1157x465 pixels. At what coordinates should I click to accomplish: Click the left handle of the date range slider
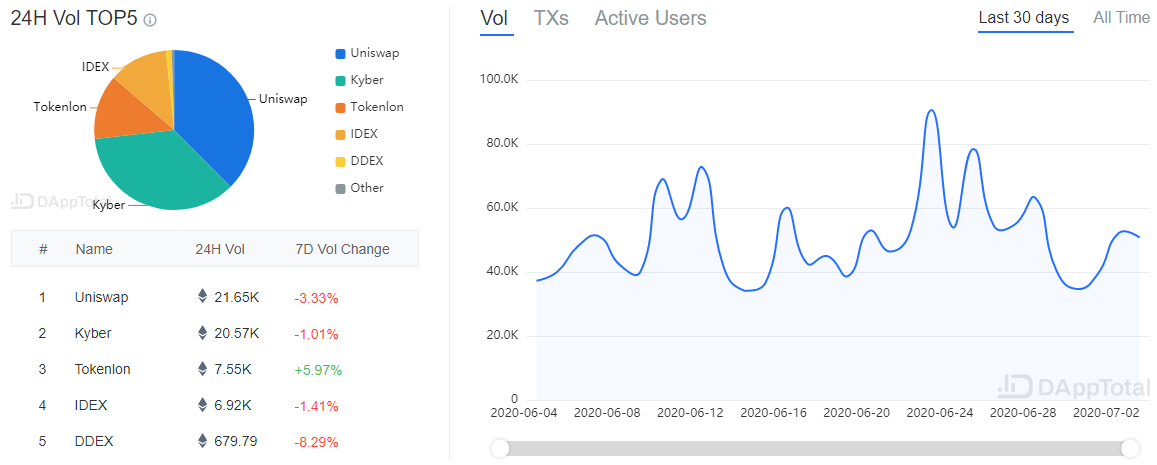point(500,448)
